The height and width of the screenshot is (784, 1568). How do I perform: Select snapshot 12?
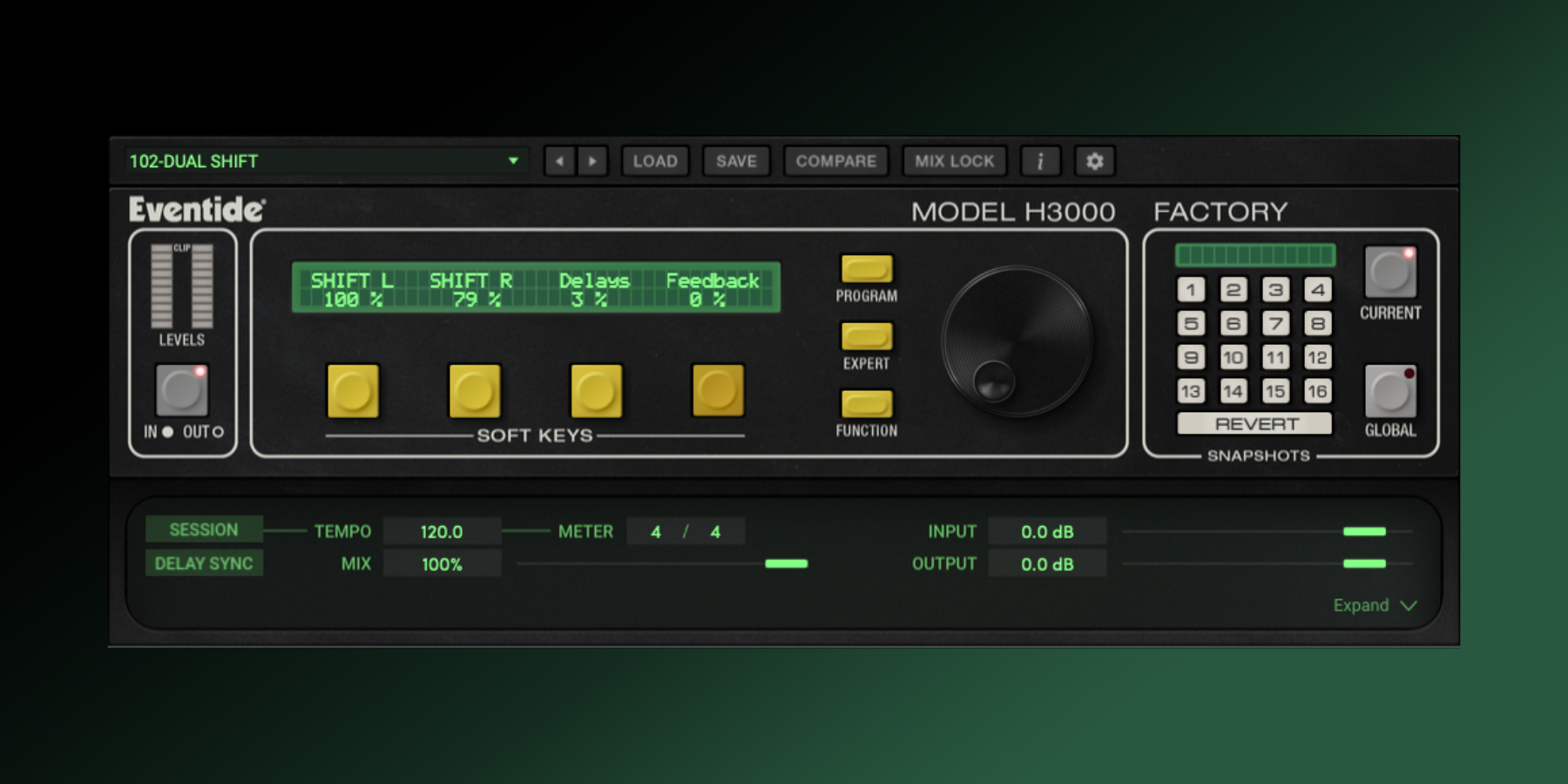click(1317, 357)
